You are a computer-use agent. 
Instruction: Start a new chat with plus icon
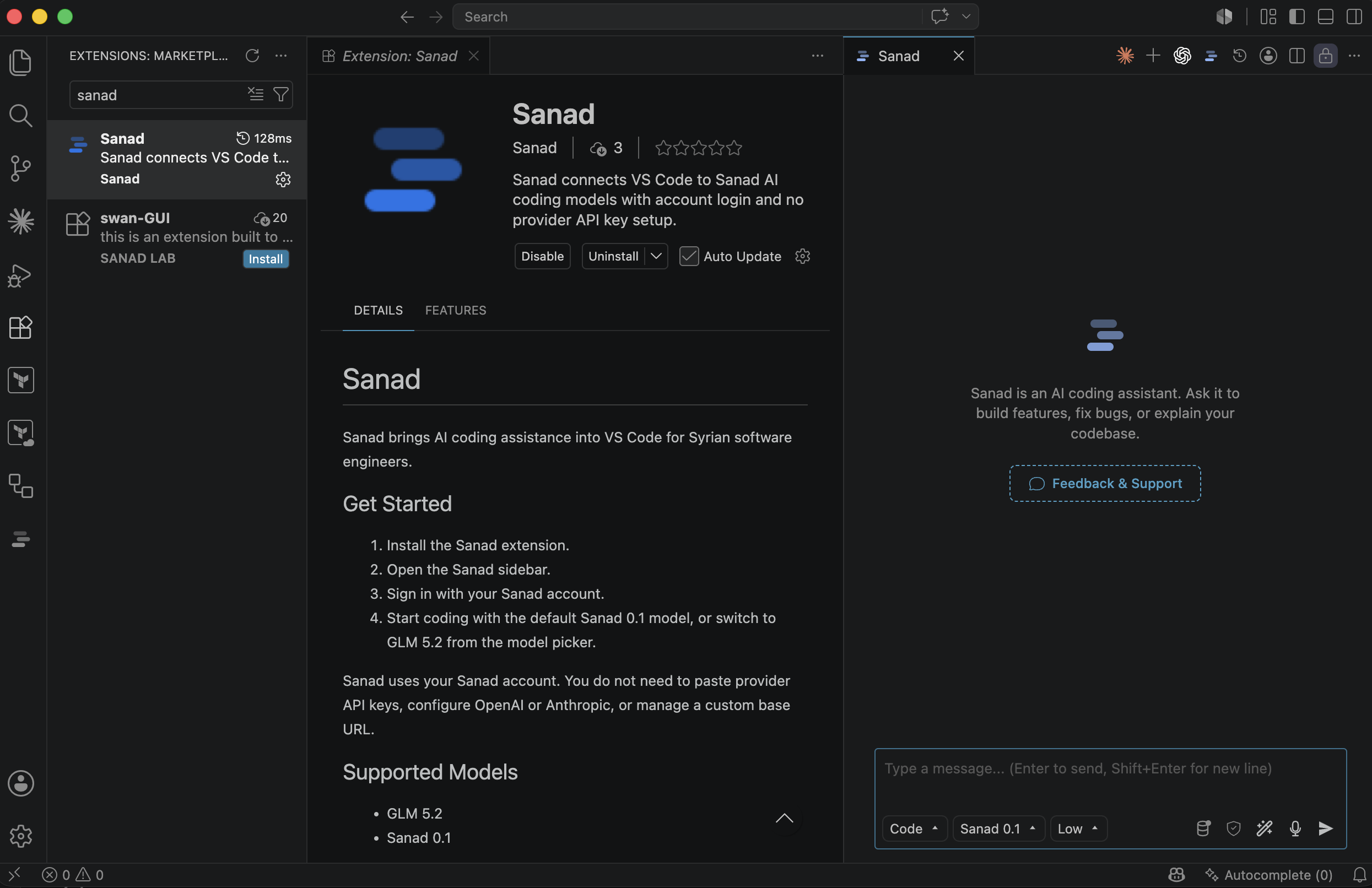click(1153, 55)
